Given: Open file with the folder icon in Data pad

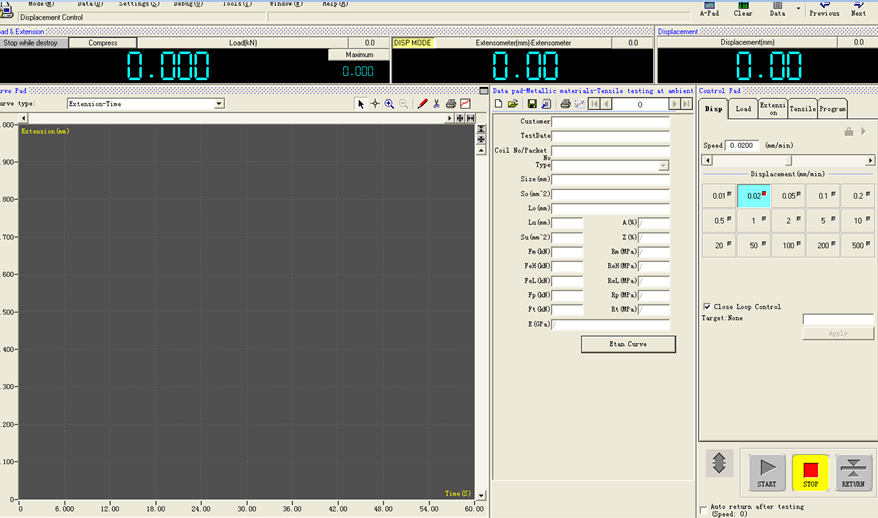Looking at the screenshot, I should click(x=512, y=104).
